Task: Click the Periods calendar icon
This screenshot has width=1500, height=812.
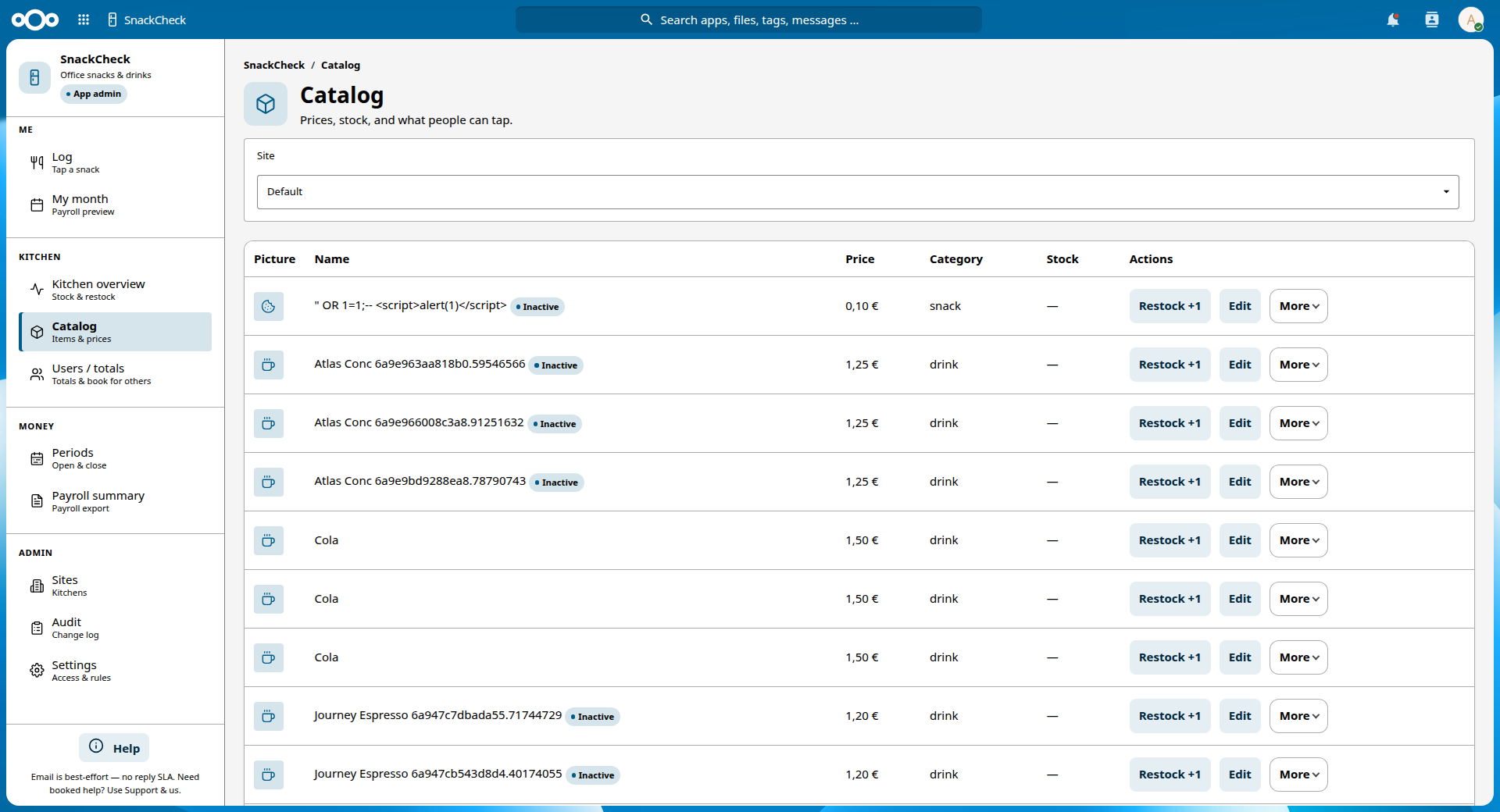Action: (x=37, y=458)
